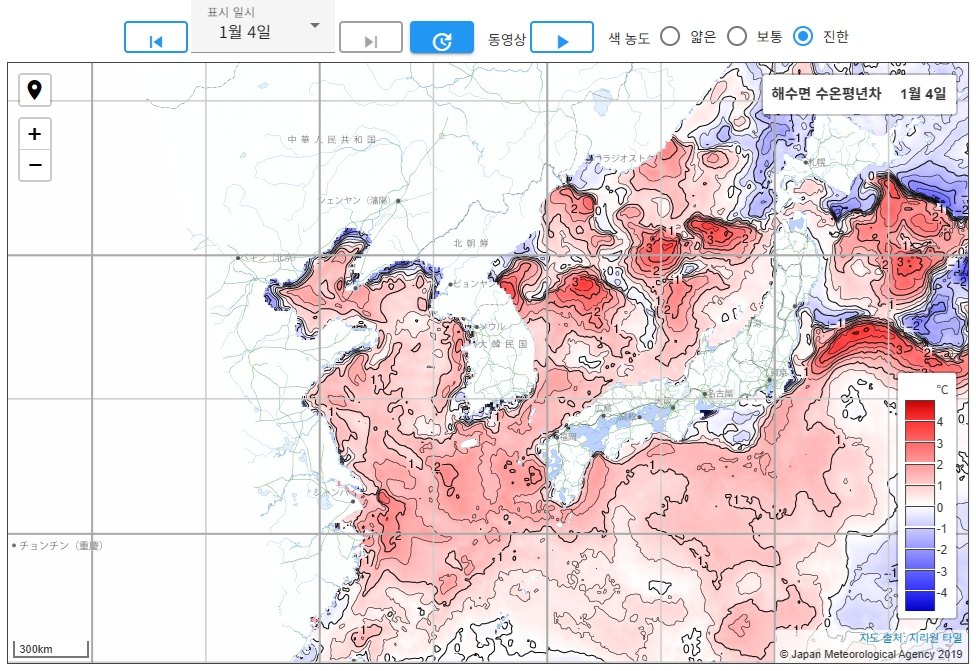Select the 보통 color intensity option
Viewport: 976px width, 671px height.
(737, 37)
